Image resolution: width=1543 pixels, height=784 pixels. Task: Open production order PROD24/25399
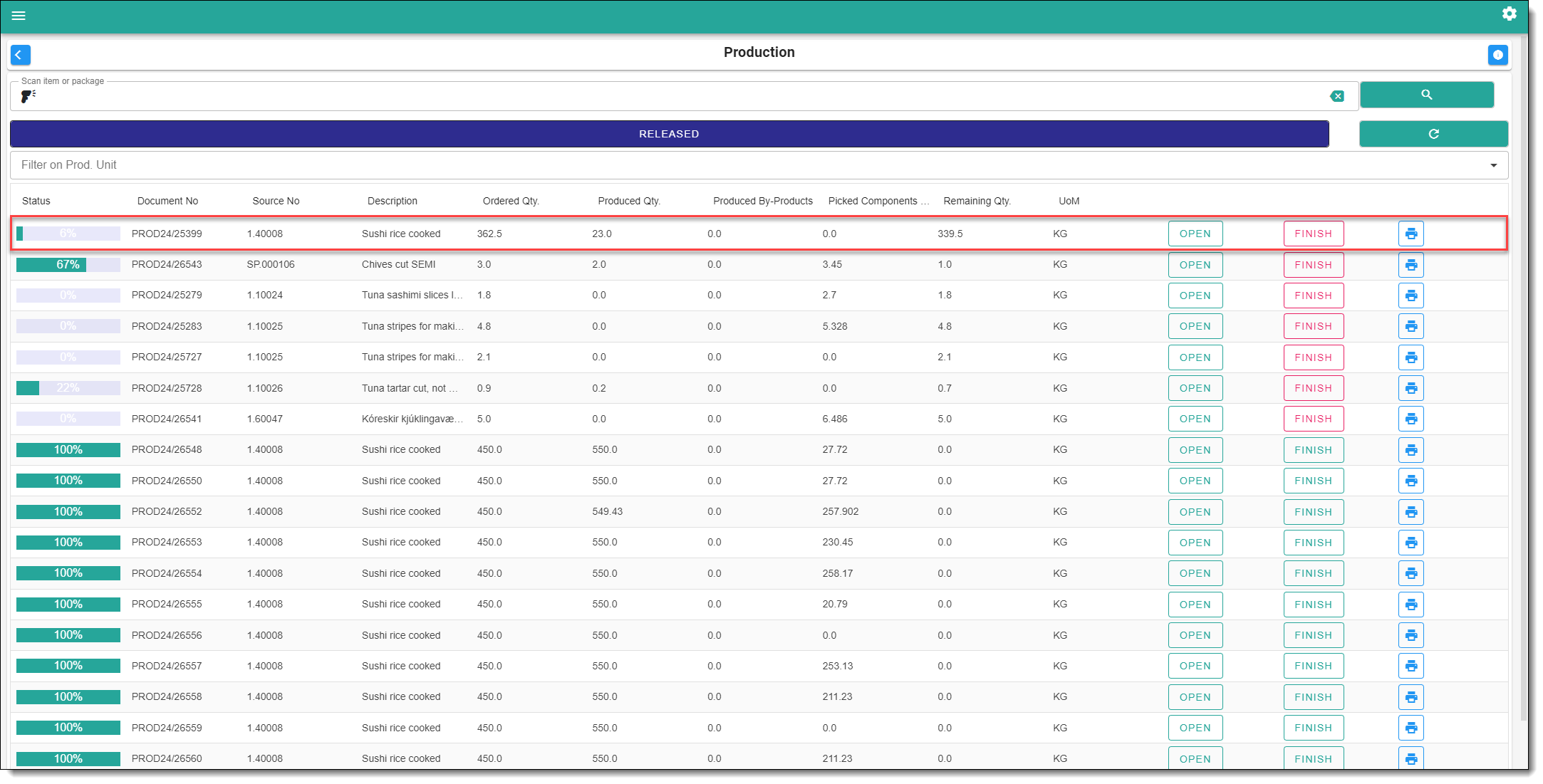coord(1195,234)
